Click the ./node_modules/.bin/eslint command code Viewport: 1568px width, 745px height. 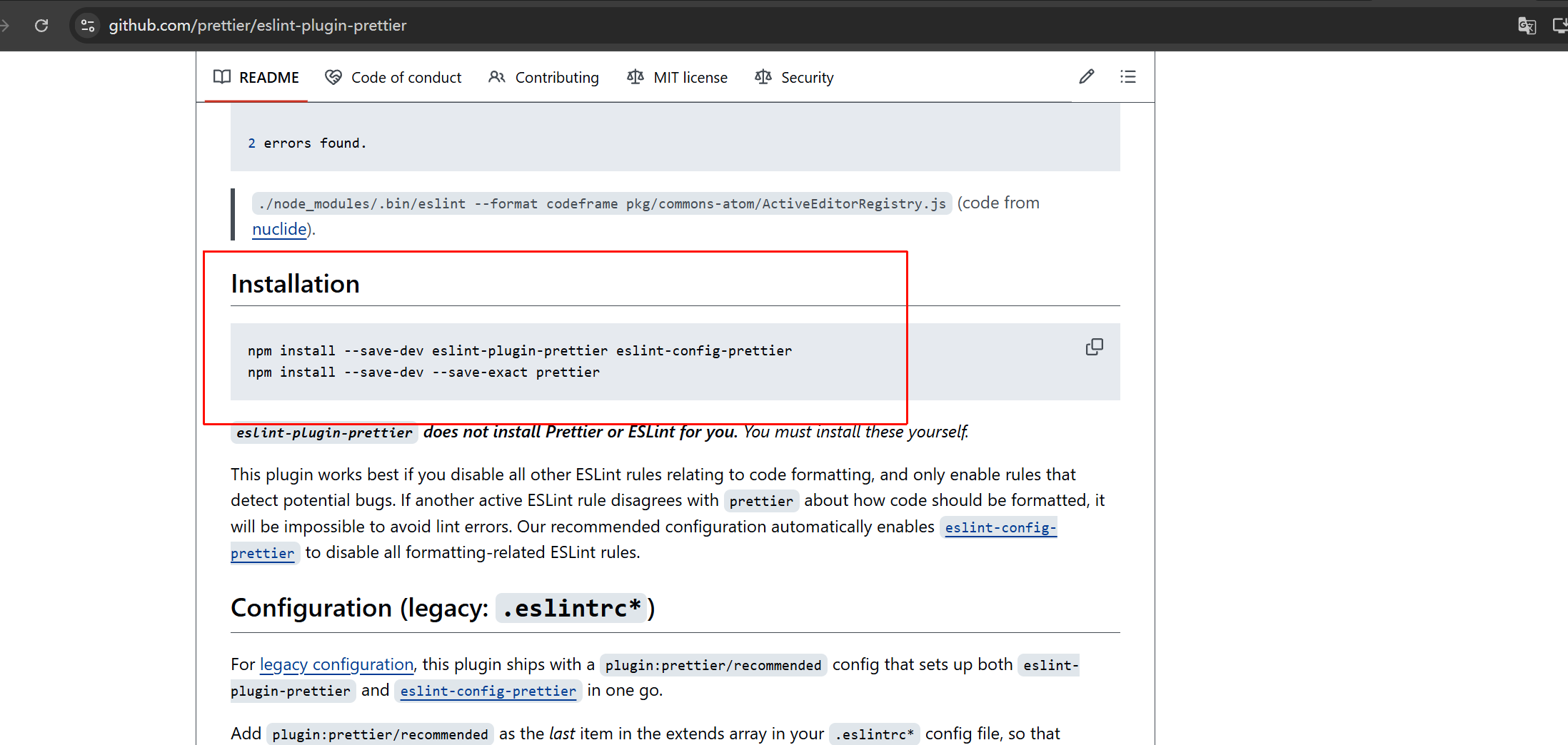[x=602, y=204]
